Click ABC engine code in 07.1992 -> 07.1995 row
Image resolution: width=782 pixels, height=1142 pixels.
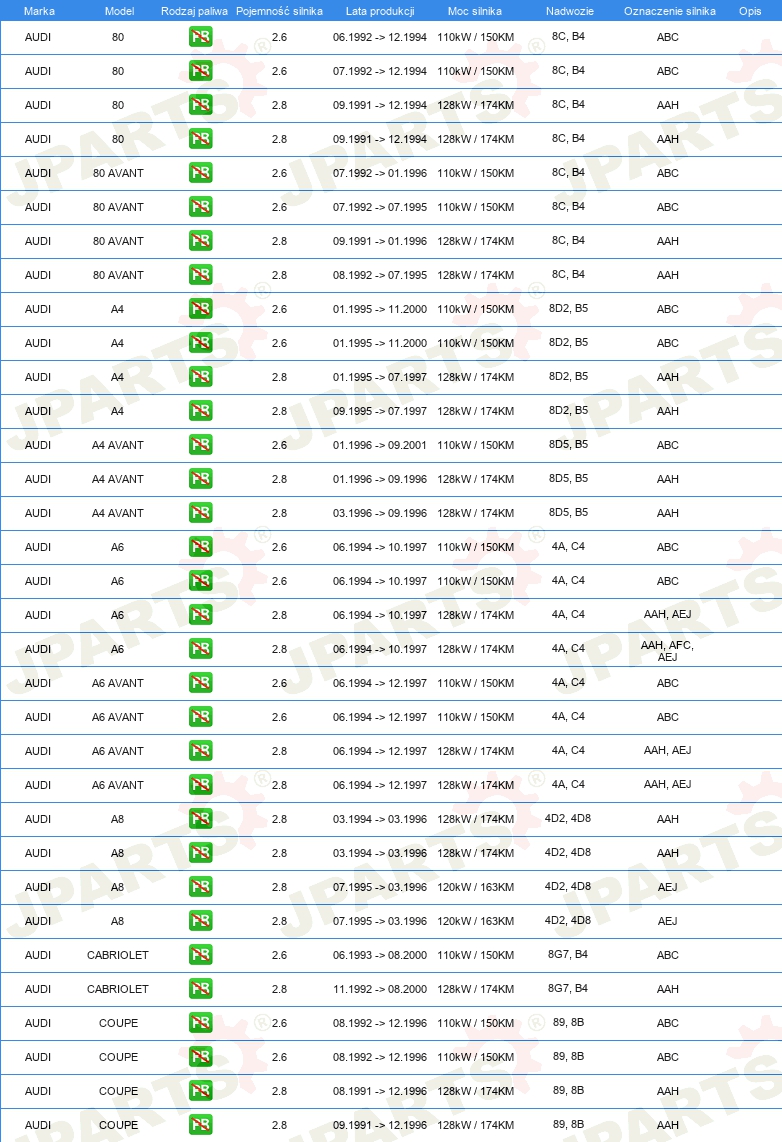[668, 207]
